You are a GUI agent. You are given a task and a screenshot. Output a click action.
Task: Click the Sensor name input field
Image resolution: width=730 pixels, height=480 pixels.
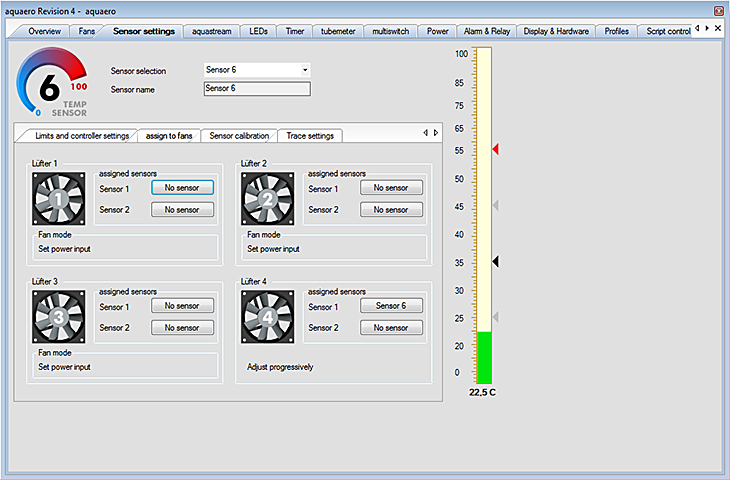[257, 88]
